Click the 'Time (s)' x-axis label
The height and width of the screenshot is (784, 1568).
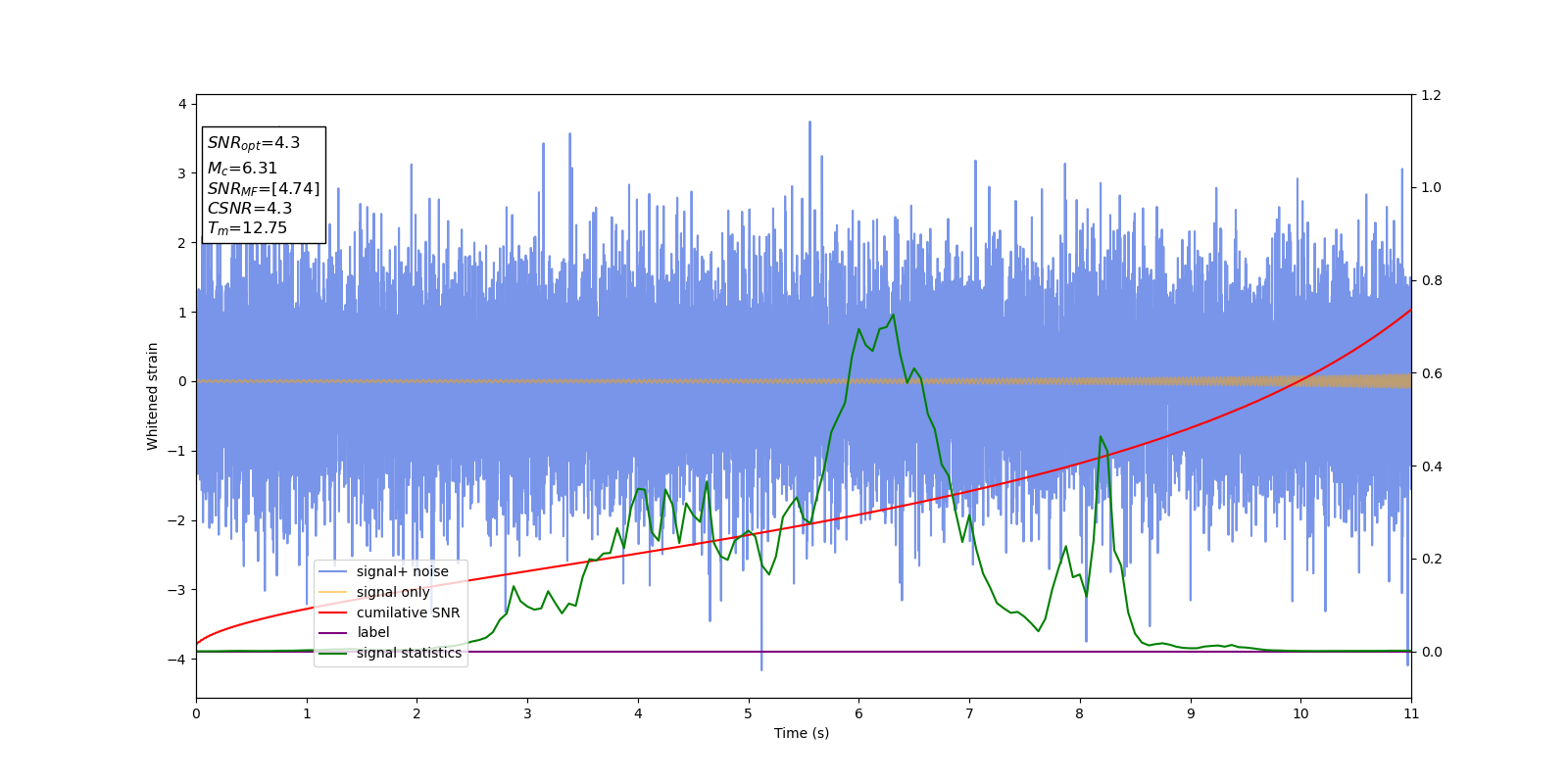(802, 733)
